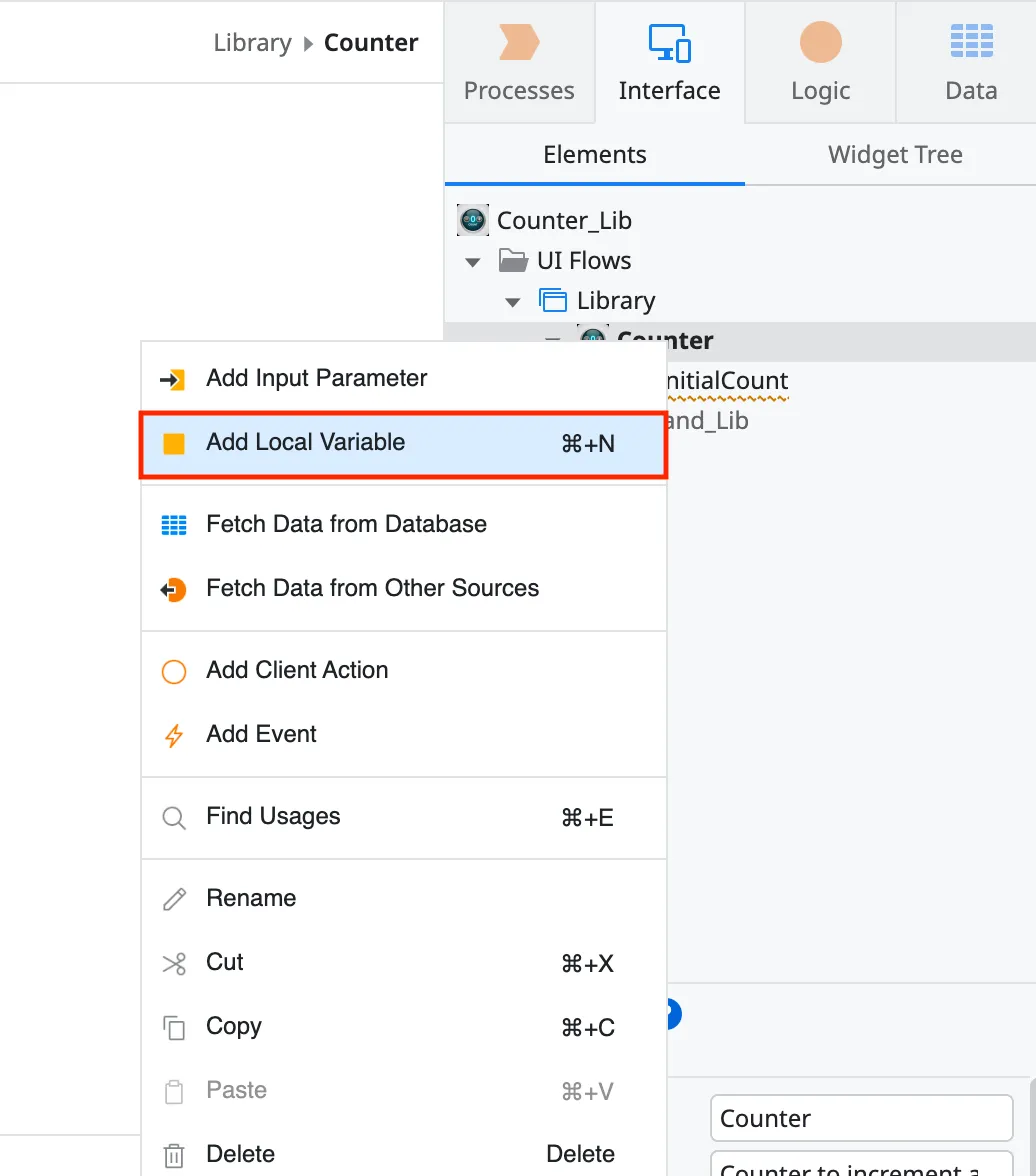
Task: Select Fetch Data from Other Sources
Action: [x=372, y=588]
